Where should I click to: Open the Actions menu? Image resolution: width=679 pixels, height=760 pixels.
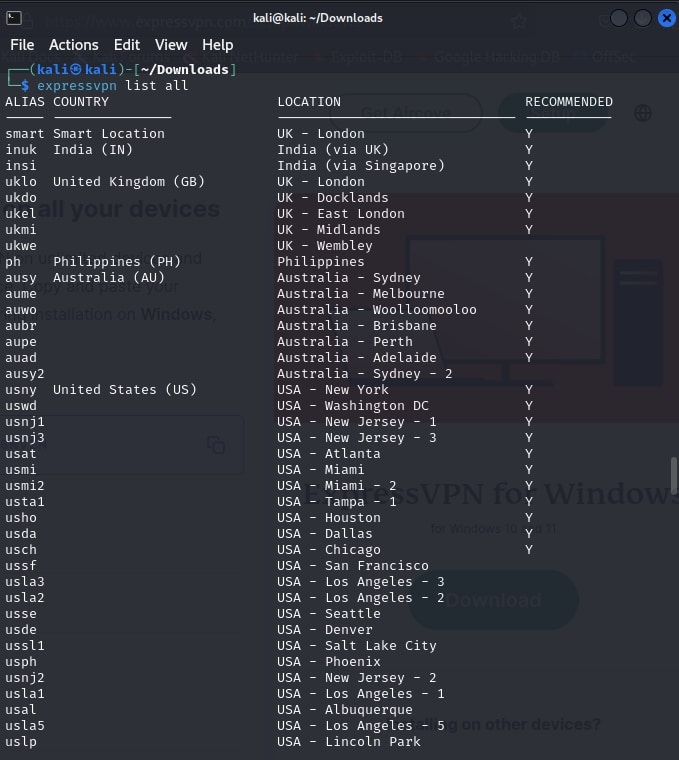coord(74,45)
